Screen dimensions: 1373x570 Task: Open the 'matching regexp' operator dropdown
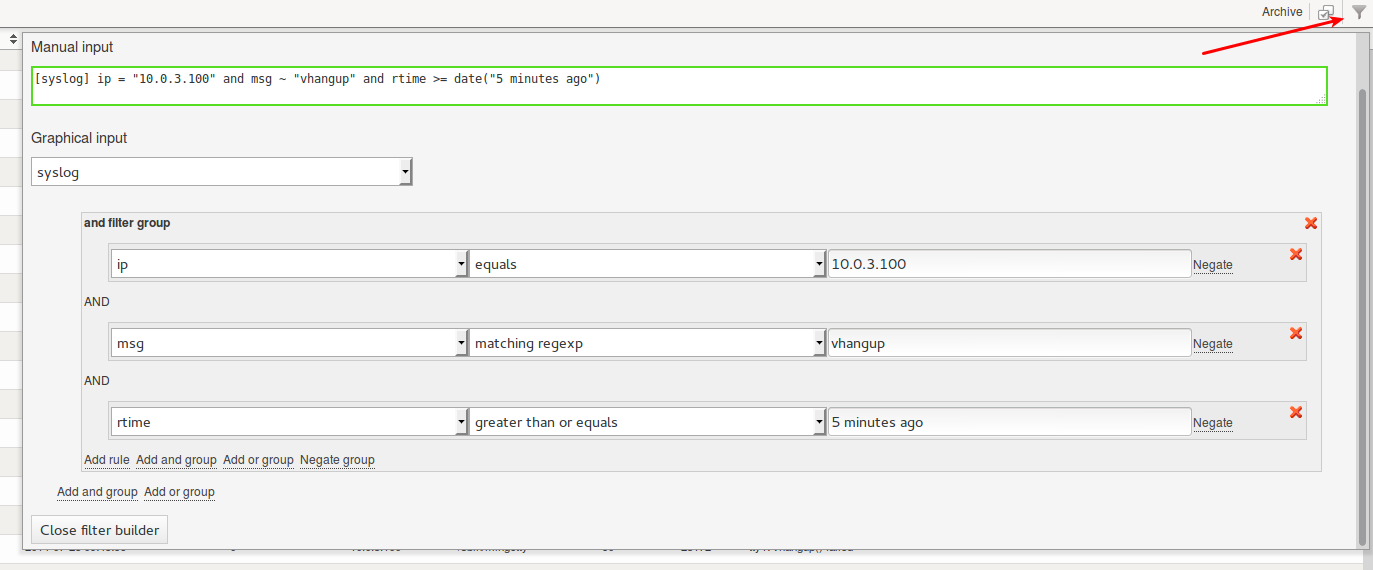point(647,343)
